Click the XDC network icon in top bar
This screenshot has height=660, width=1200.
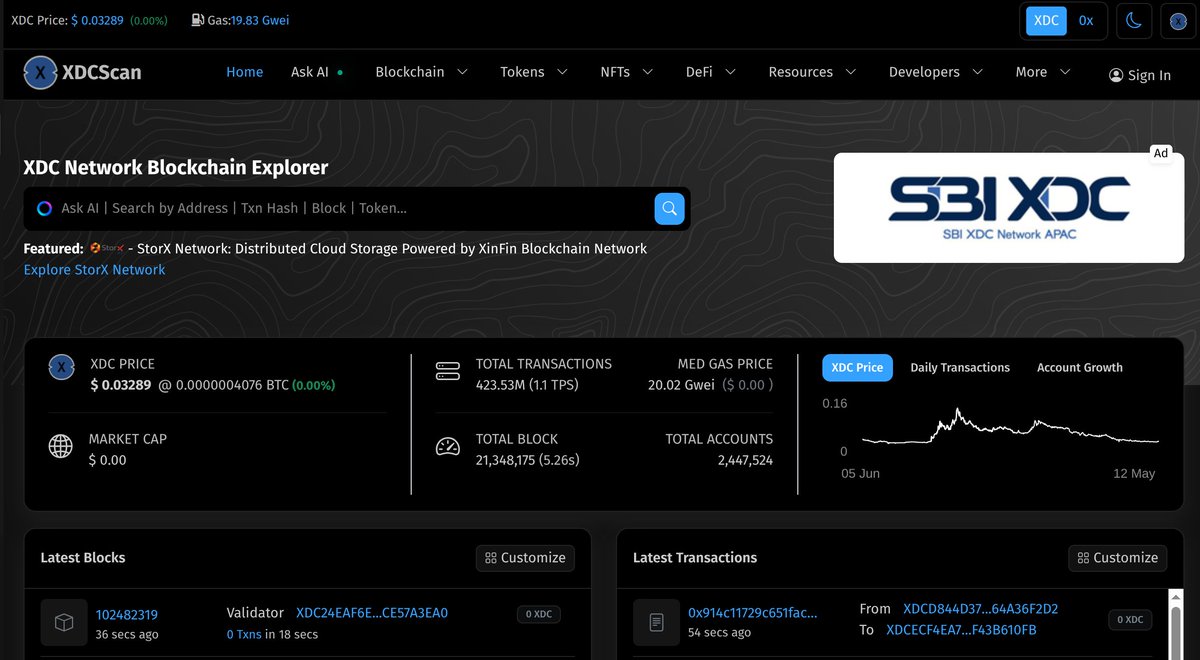tap(1177, 21)
